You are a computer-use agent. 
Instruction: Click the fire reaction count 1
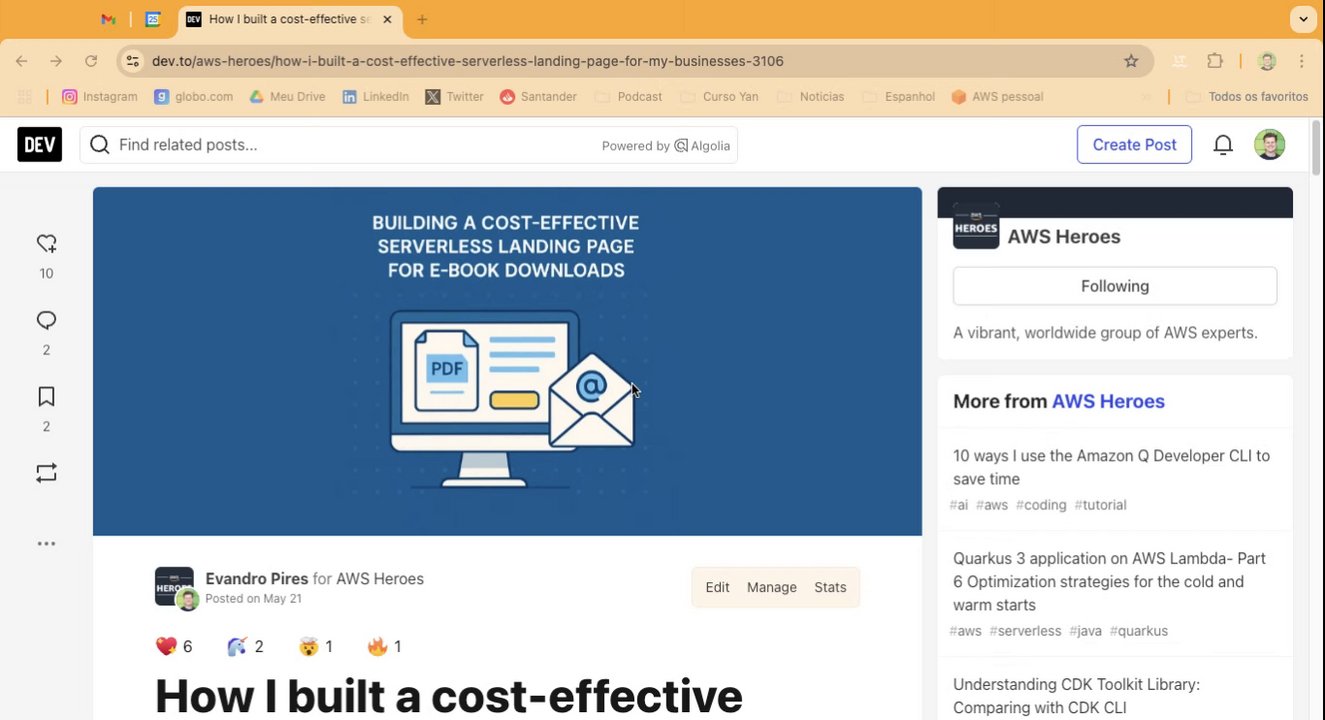[384, 647]
